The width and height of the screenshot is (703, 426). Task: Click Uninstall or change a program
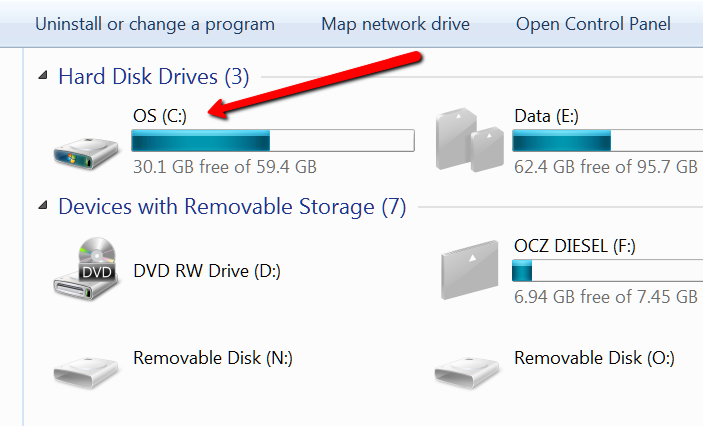[155, 24]
